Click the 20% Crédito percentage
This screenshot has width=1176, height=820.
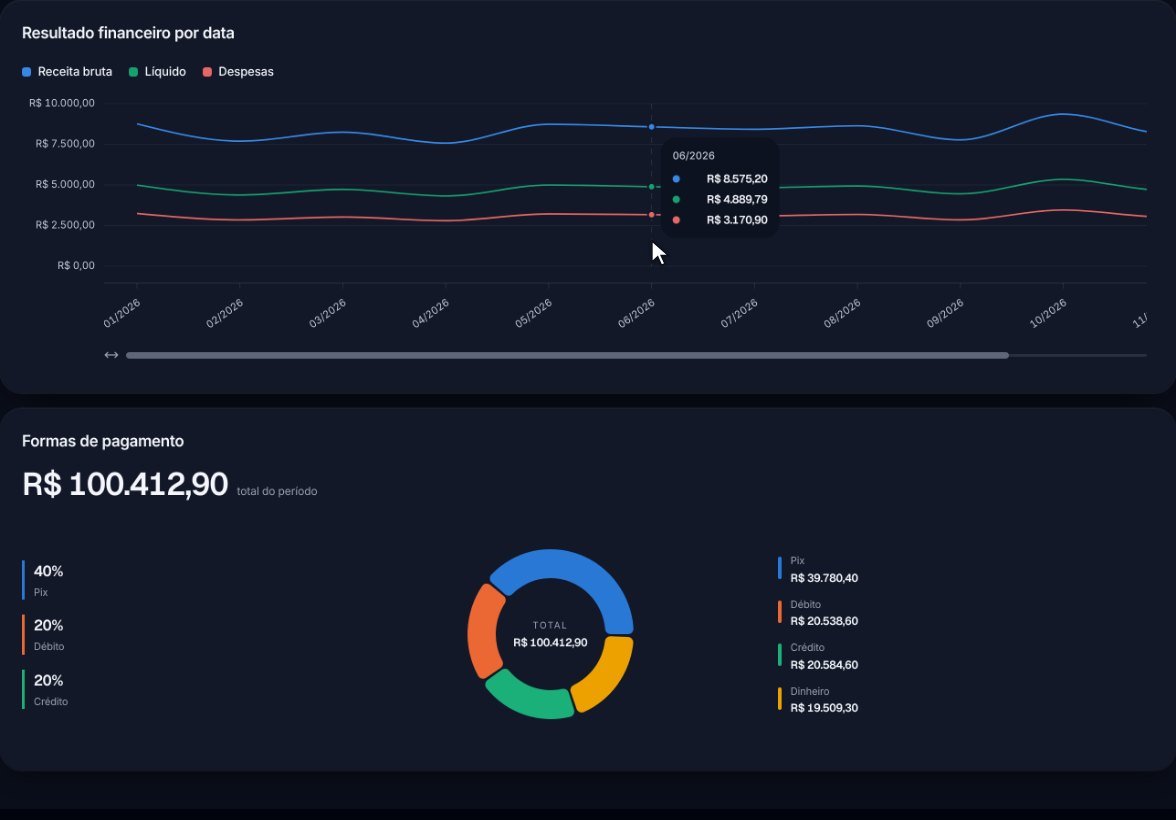[48, 680]
